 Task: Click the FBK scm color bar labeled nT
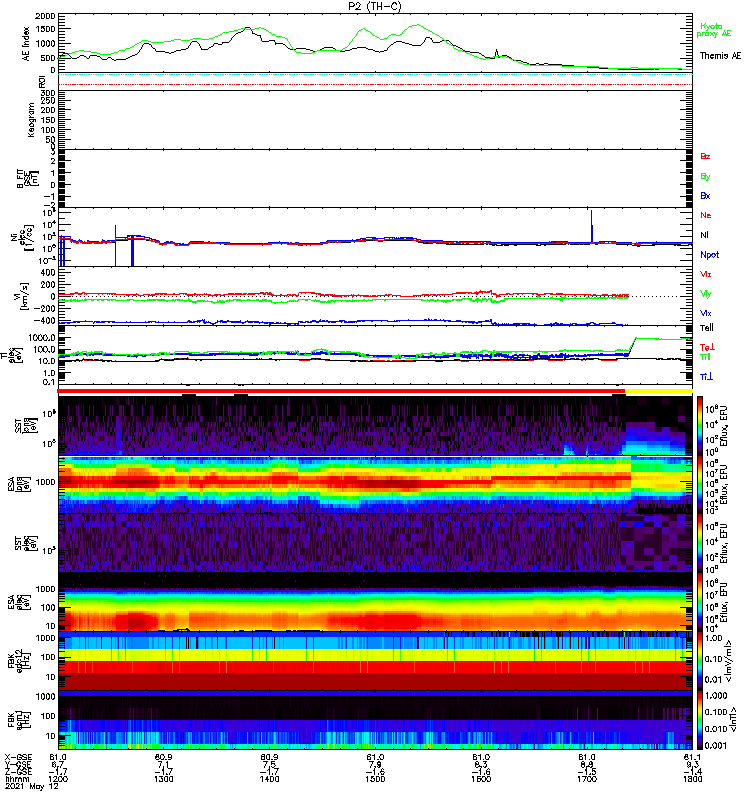[700, 719]
